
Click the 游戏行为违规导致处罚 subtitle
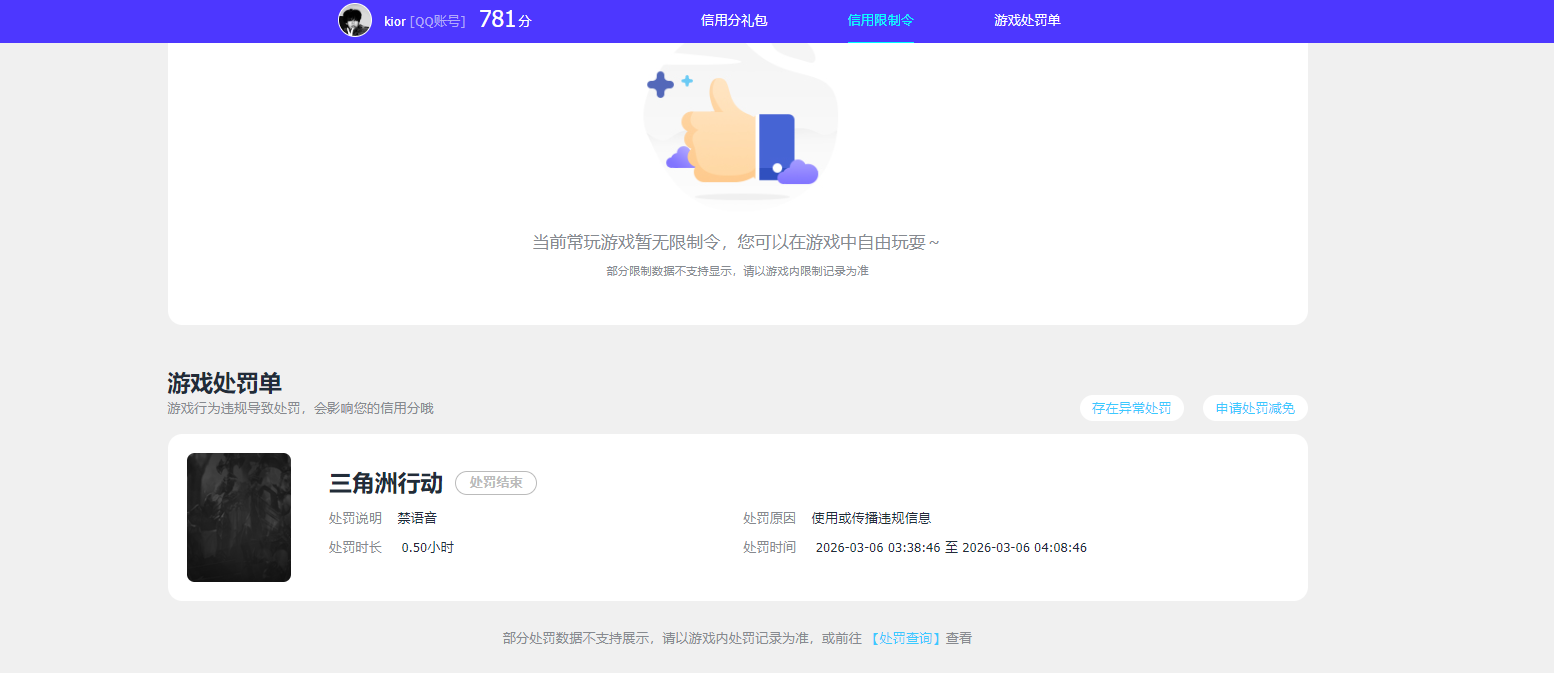pyautogui.click(x=300, y=408)
